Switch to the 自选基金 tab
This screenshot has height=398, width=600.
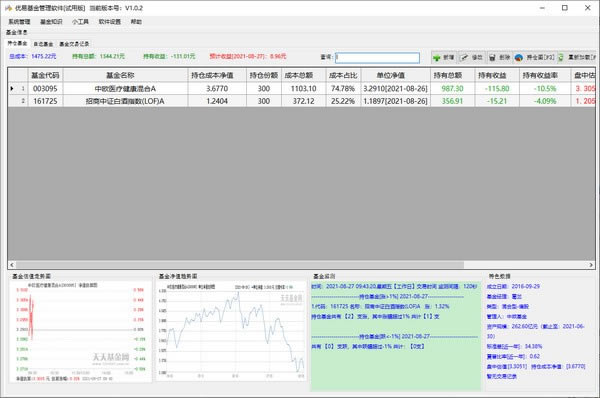[43, 44]
